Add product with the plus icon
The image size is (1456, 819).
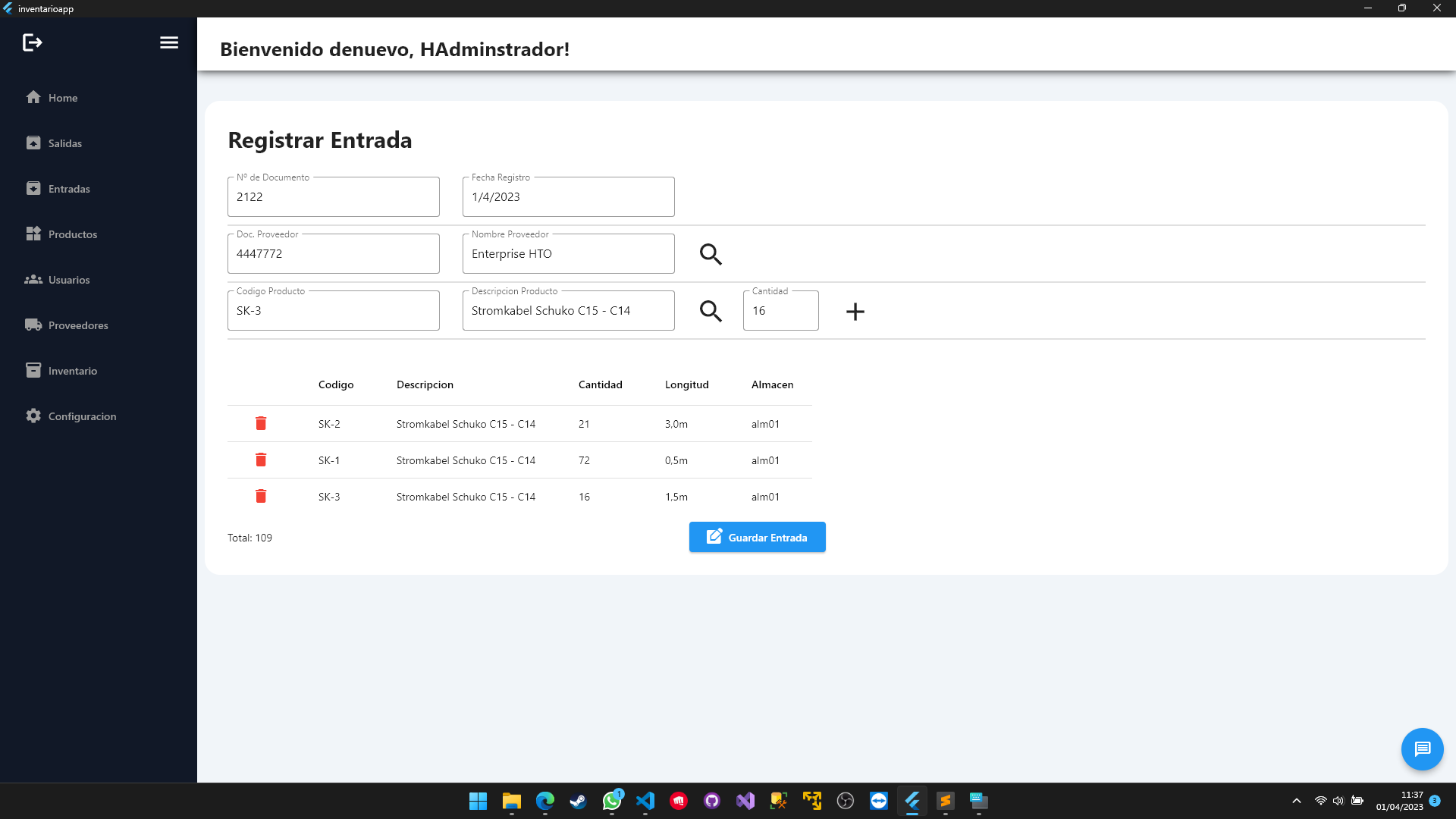click(855, 312)
